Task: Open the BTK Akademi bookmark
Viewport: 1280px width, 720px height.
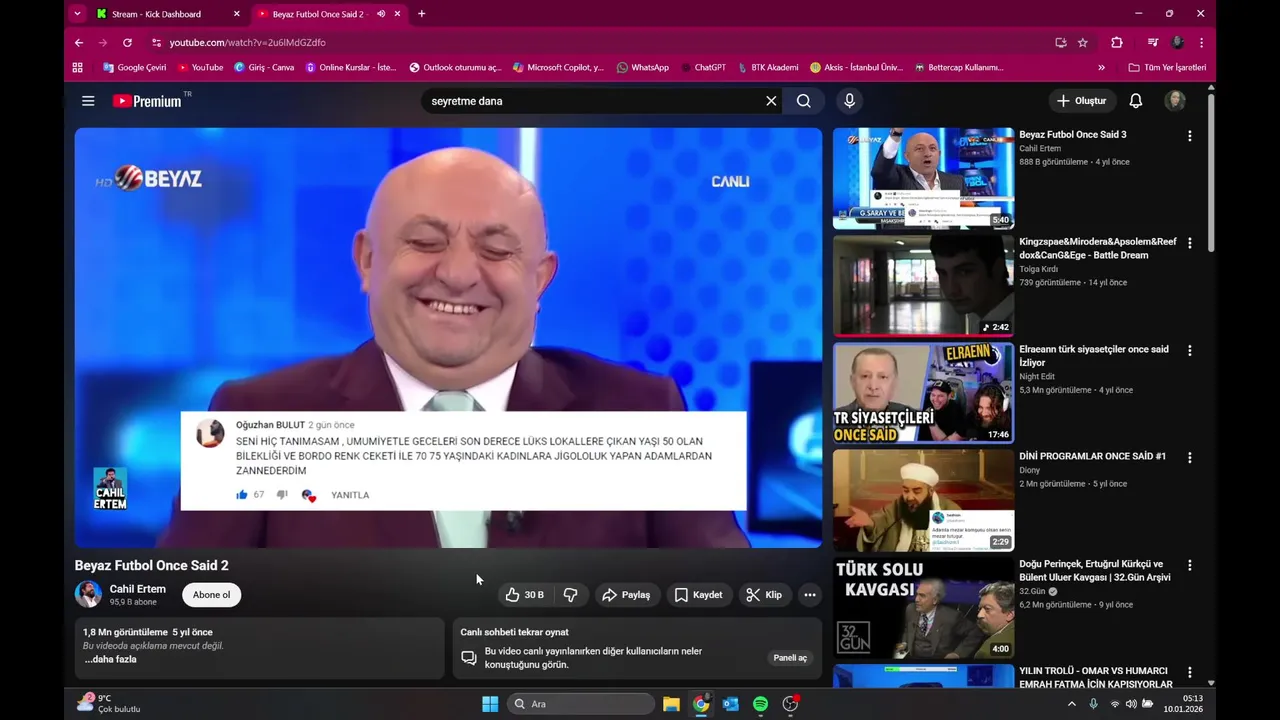Action: (768, 68)
